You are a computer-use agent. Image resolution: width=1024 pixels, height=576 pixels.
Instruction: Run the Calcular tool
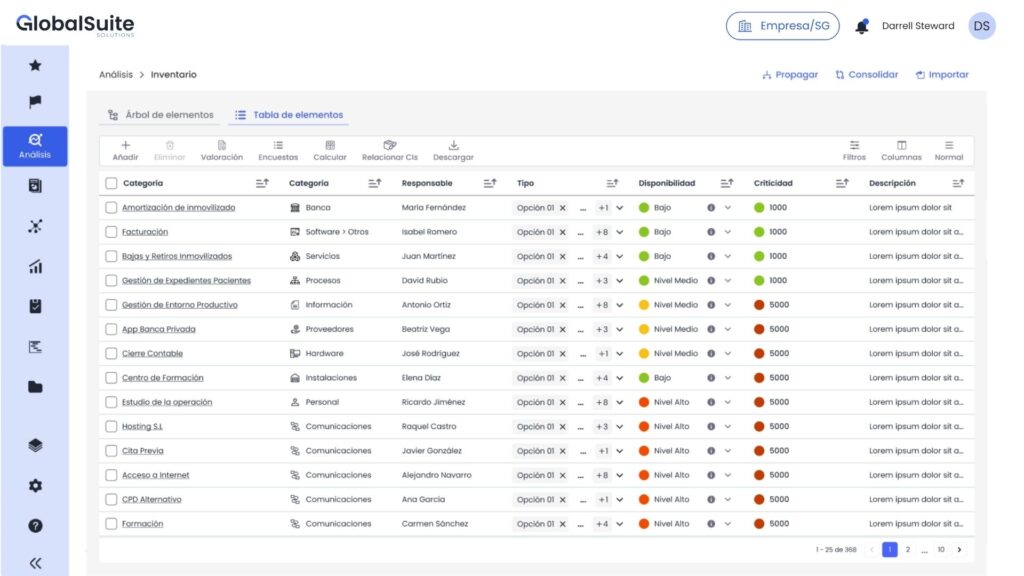click(330, 146)
